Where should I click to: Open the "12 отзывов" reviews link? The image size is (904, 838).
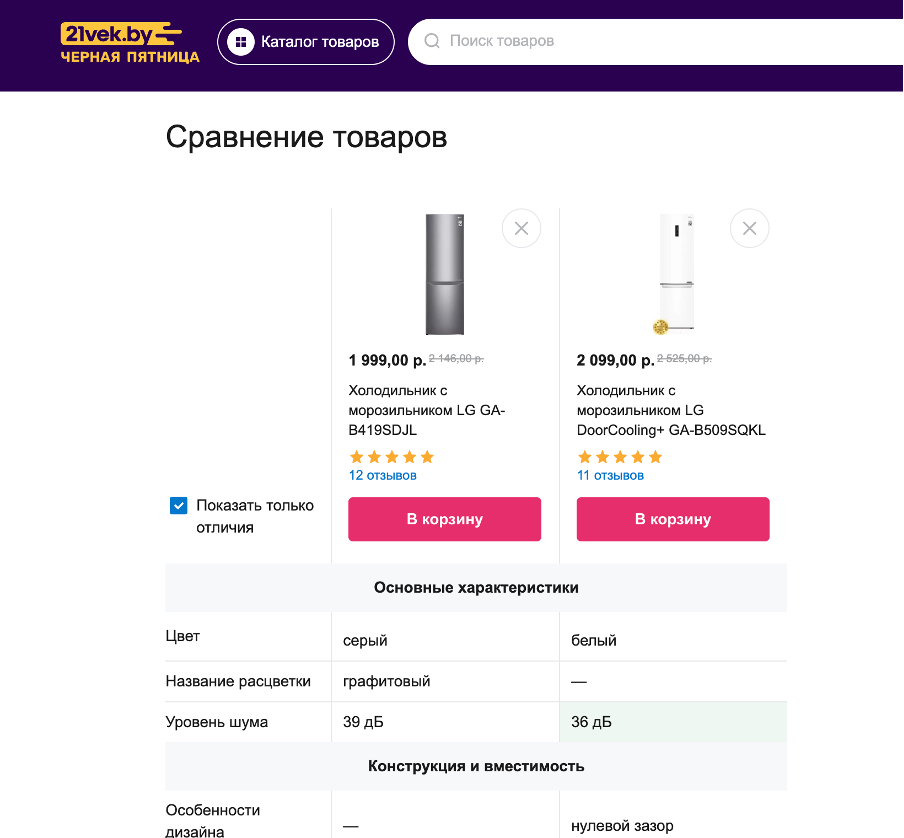coord(382,476)
